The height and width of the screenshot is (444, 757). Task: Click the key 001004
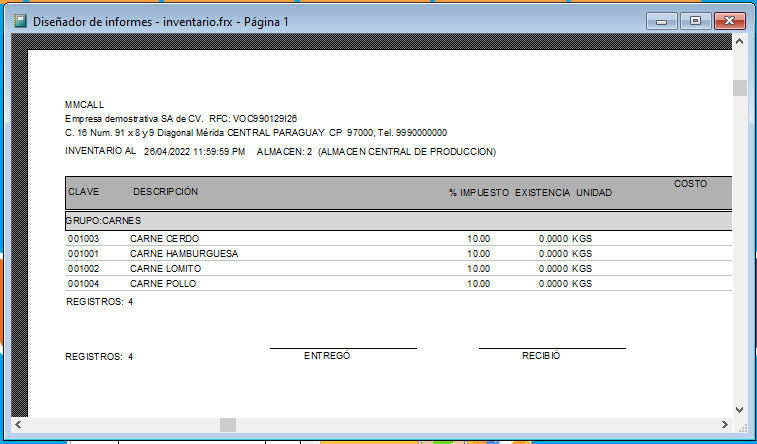point(83,283)
